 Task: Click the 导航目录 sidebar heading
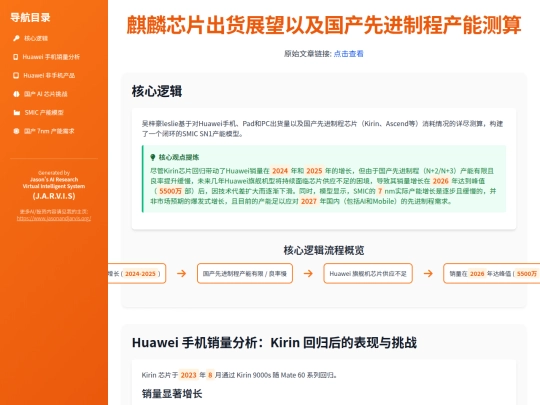coord(30,17)
